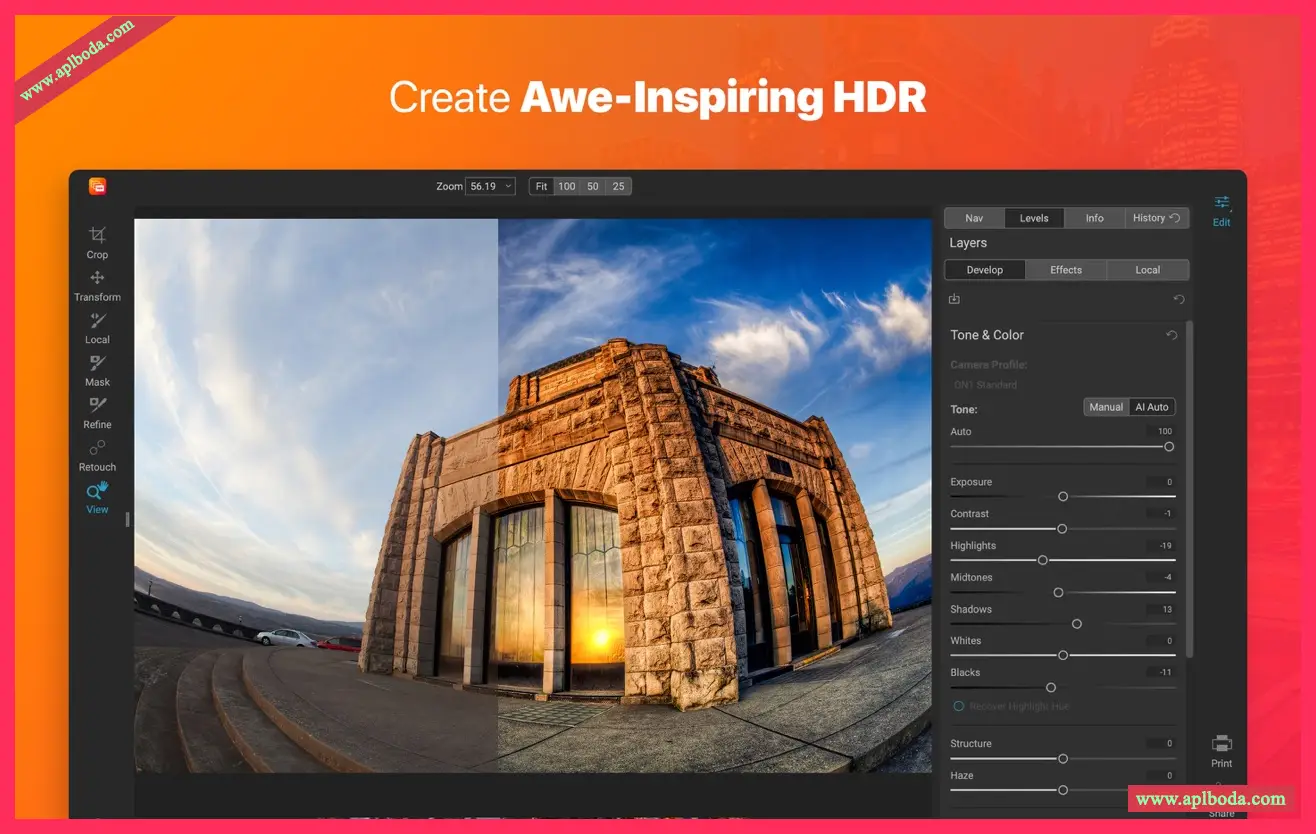Select the Transform tool
This screenshot has width=1316, height=834.
[x=97, y=284]
